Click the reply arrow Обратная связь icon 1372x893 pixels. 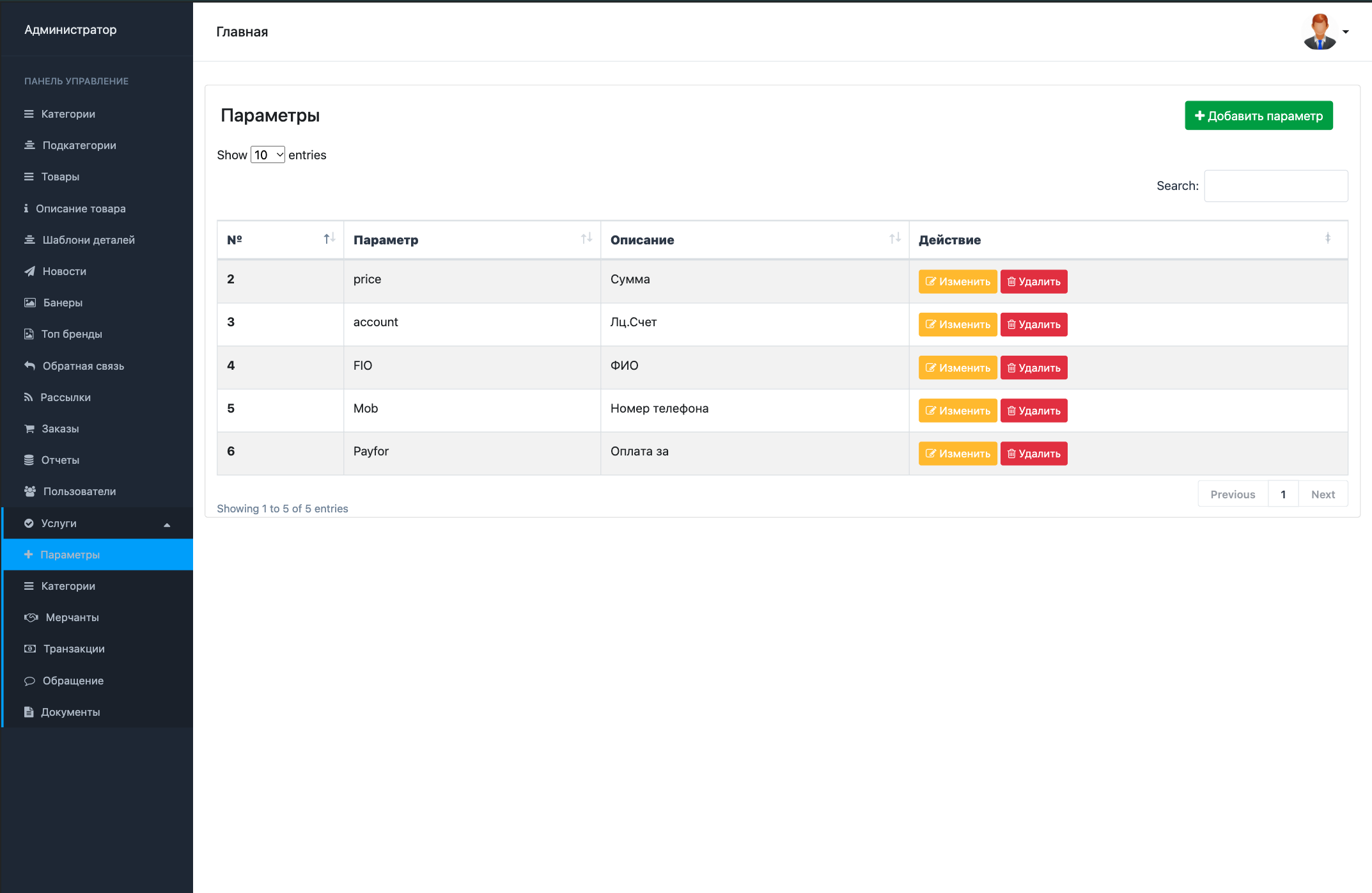29,366
